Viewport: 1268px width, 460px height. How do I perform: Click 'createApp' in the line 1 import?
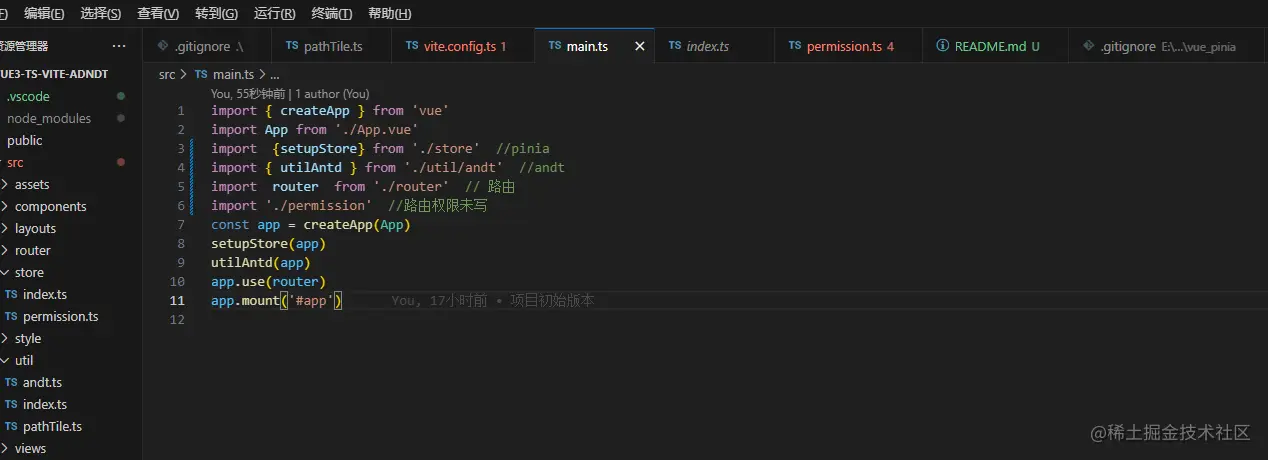(315, 110)
